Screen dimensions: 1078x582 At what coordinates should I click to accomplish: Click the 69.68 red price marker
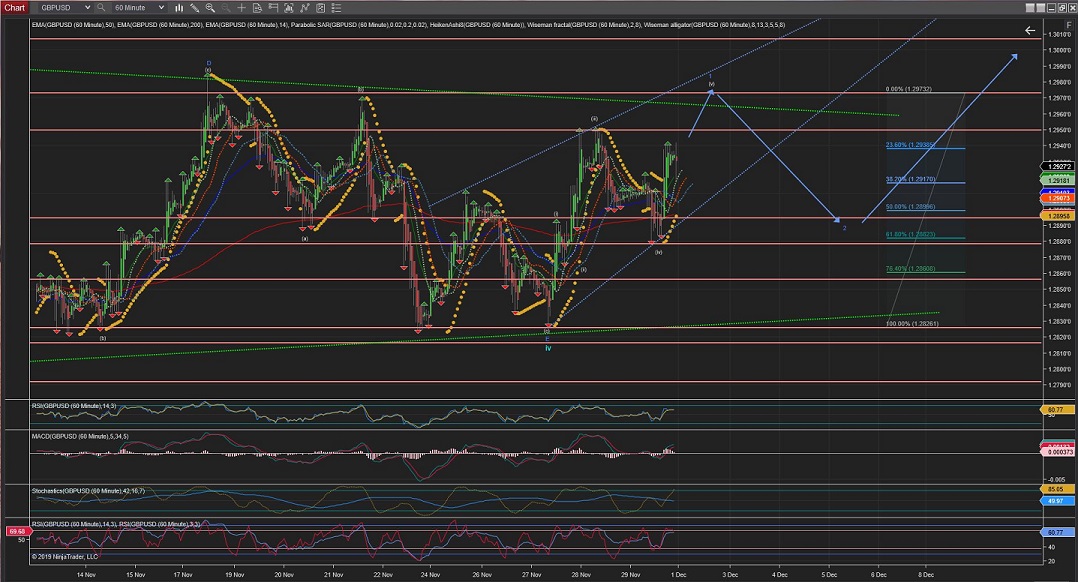click(x=15, y=531)
